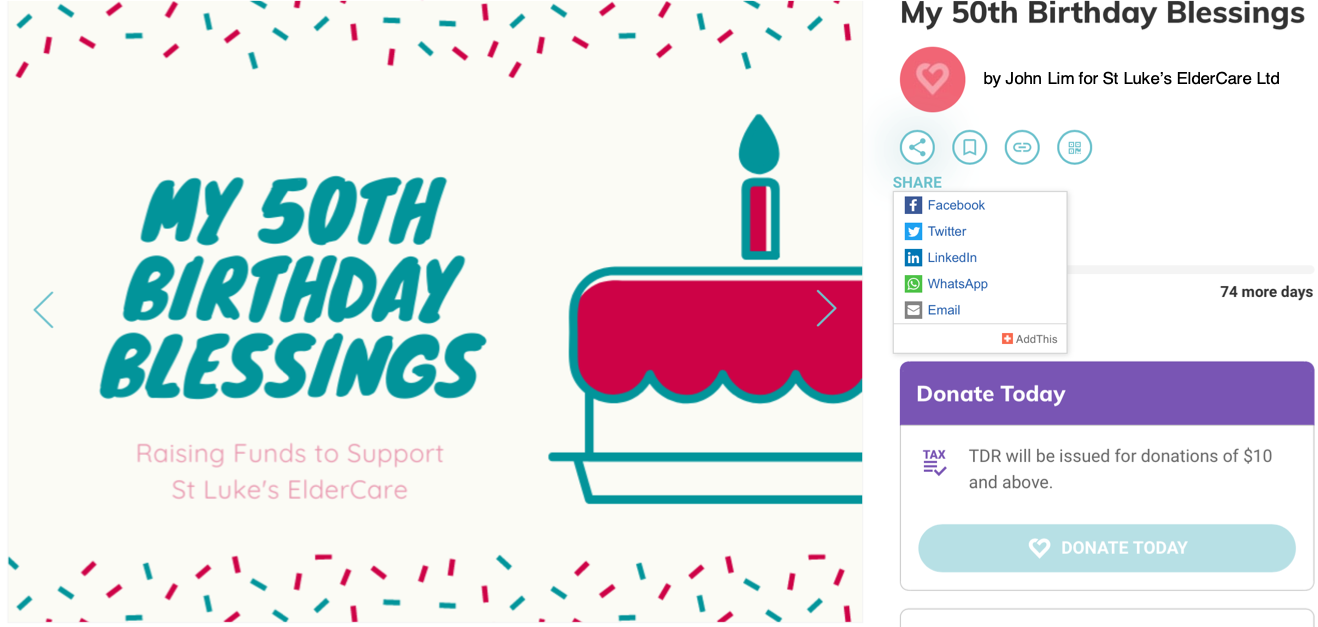The image size is (1318, 627).
Task: Click the LinkedIn logo icon in share menu
Action: click(913, 257)
